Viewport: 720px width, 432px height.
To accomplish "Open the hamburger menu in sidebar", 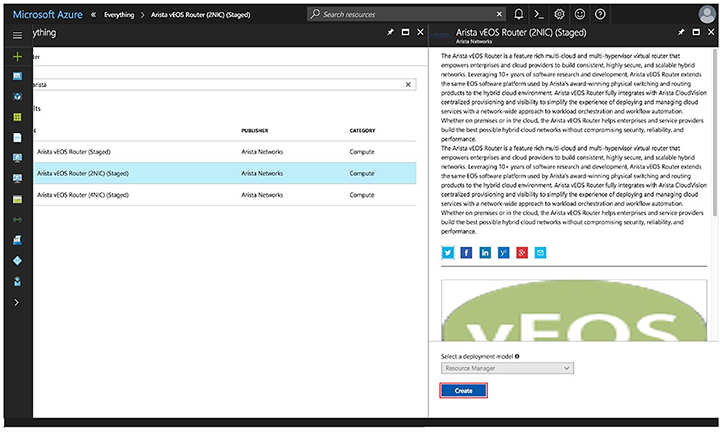I will [17, 35].
